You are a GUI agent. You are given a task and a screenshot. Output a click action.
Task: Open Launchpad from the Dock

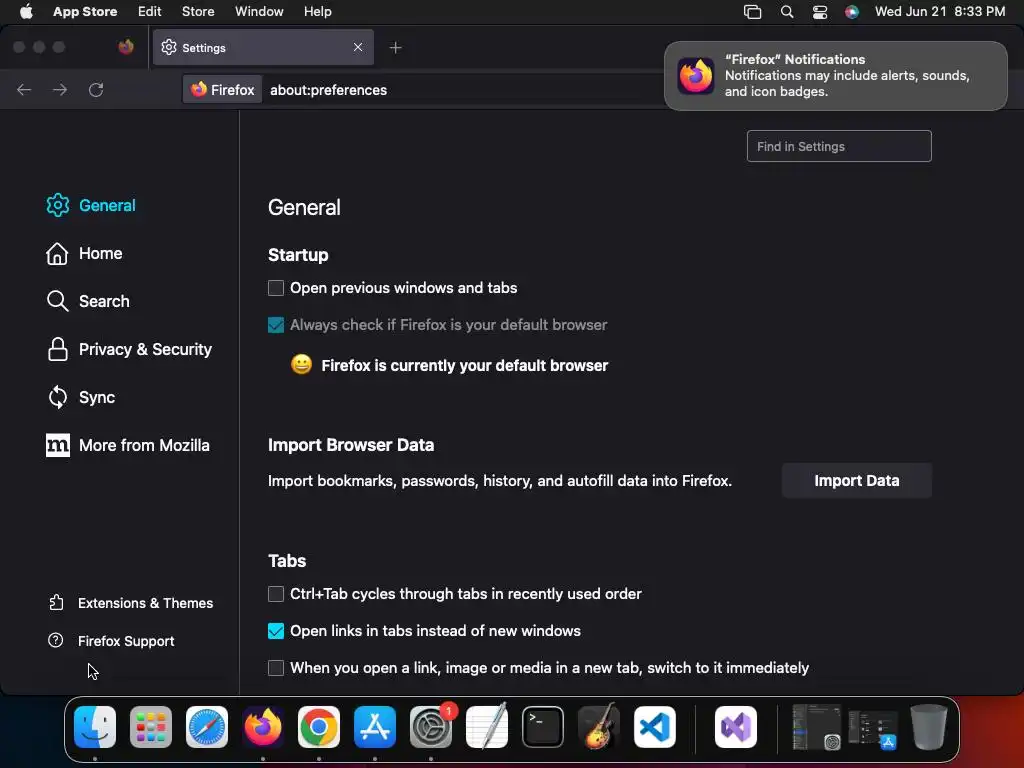[x=151, y=726]
